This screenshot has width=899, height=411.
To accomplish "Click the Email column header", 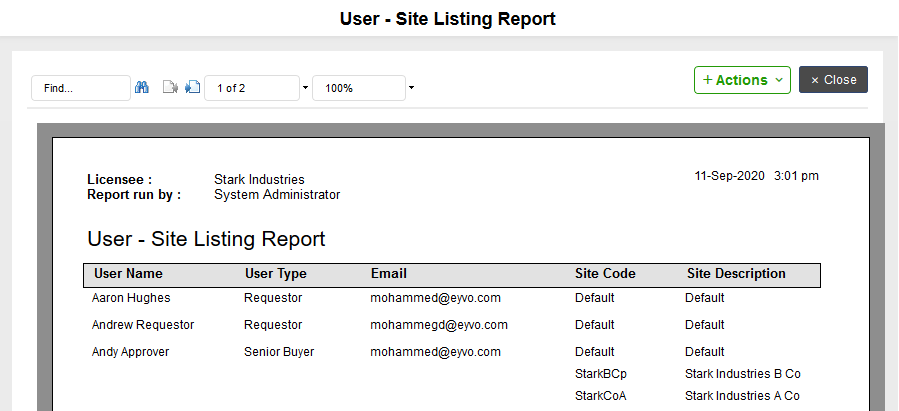I will 389,273.
